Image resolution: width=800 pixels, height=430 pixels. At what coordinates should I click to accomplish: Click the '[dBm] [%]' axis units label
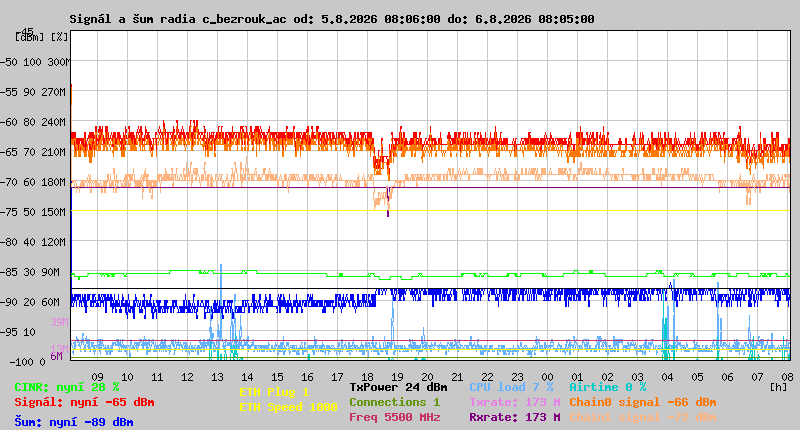[42, 37]
